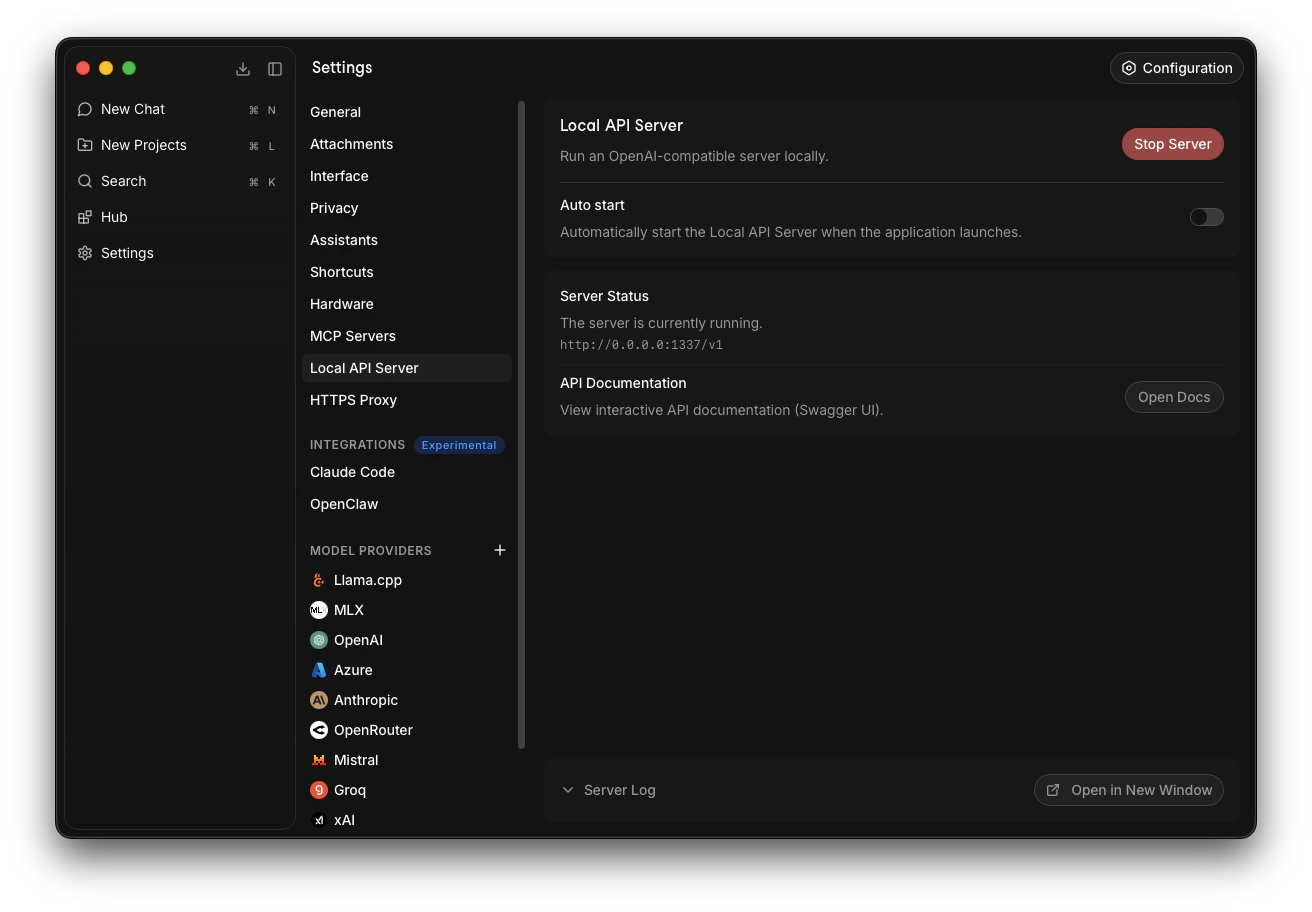The image size is (1312, 912).
Task: Click the OpenRouter provider logo
Action: [319, 730]
